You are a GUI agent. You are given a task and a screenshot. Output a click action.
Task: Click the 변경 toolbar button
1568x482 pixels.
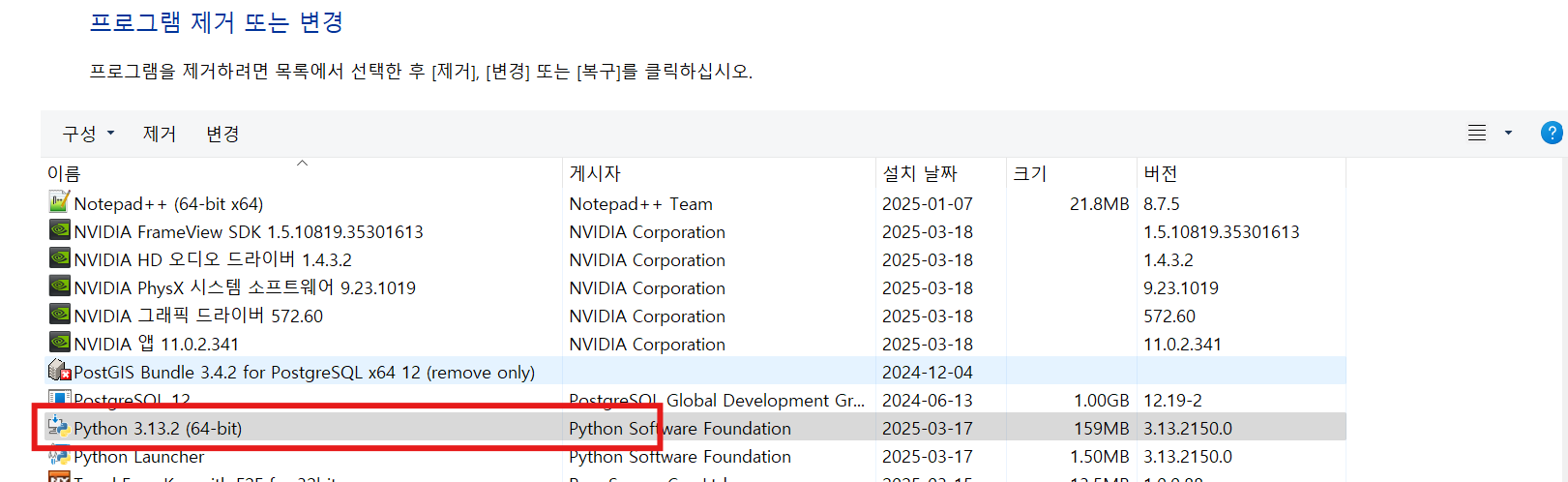tap(222, 134)
